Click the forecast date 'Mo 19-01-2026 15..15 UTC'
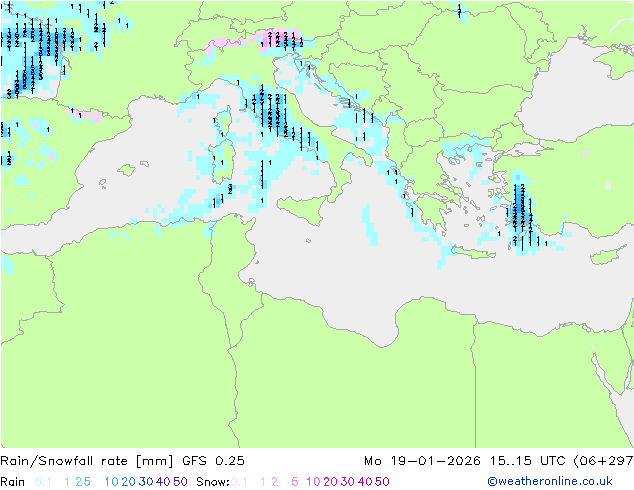634x490 pixels. coord(465,461)
